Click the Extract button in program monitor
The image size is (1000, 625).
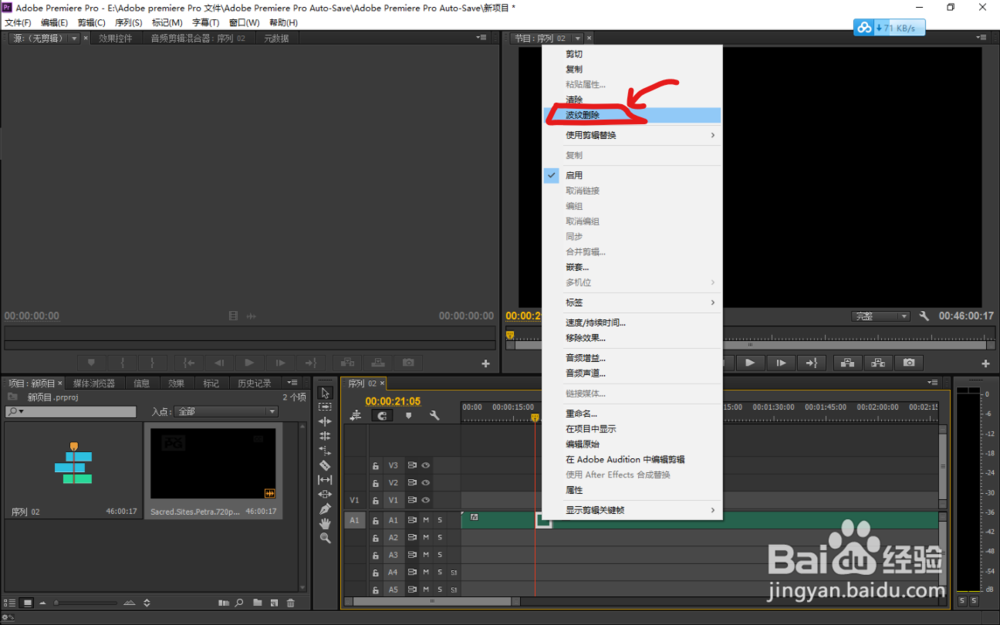click(x=878, y=363)
